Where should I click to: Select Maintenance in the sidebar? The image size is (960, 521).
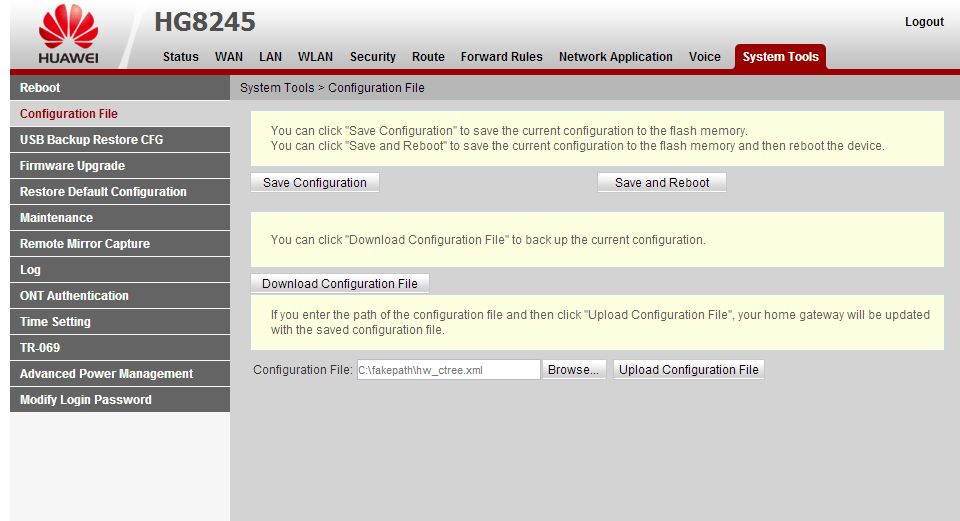point(120,218)
